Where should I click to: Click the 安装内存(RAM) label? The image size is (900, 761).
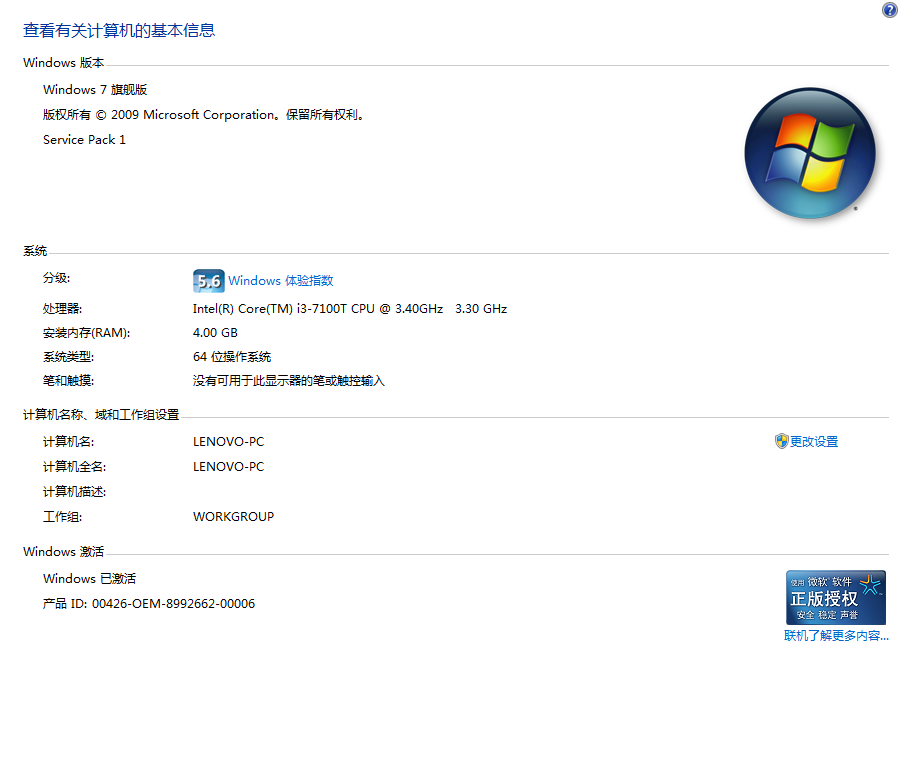(87, 333)
